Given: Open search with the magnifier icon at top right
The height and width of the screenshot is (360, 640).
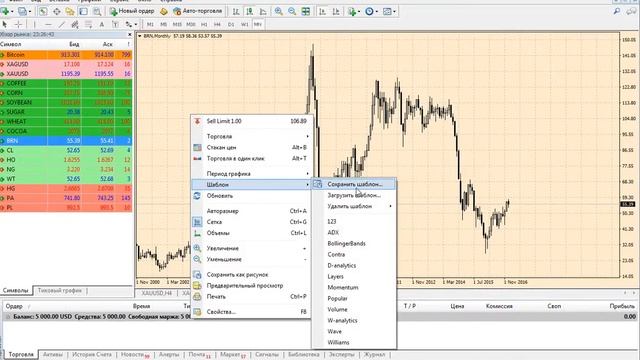Looking at the screenshot, I should click(x=617, y=11).
